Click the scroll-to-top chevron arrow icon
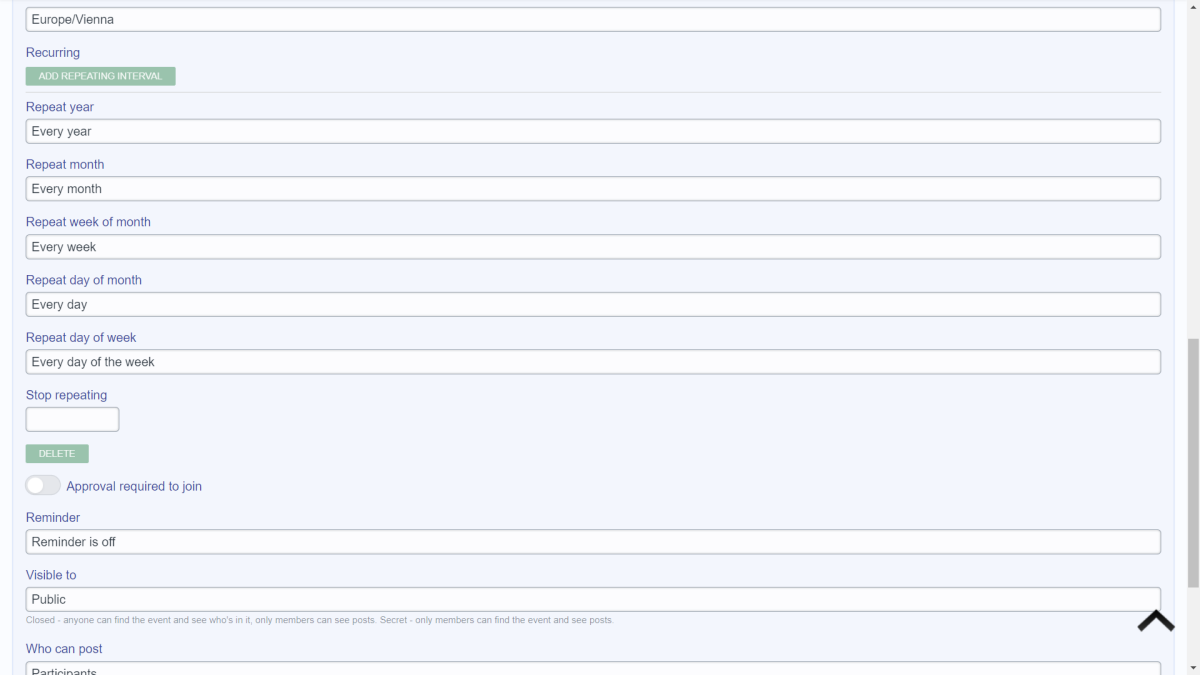Viewport: 1200px width, 675px height. [1155, 621]
